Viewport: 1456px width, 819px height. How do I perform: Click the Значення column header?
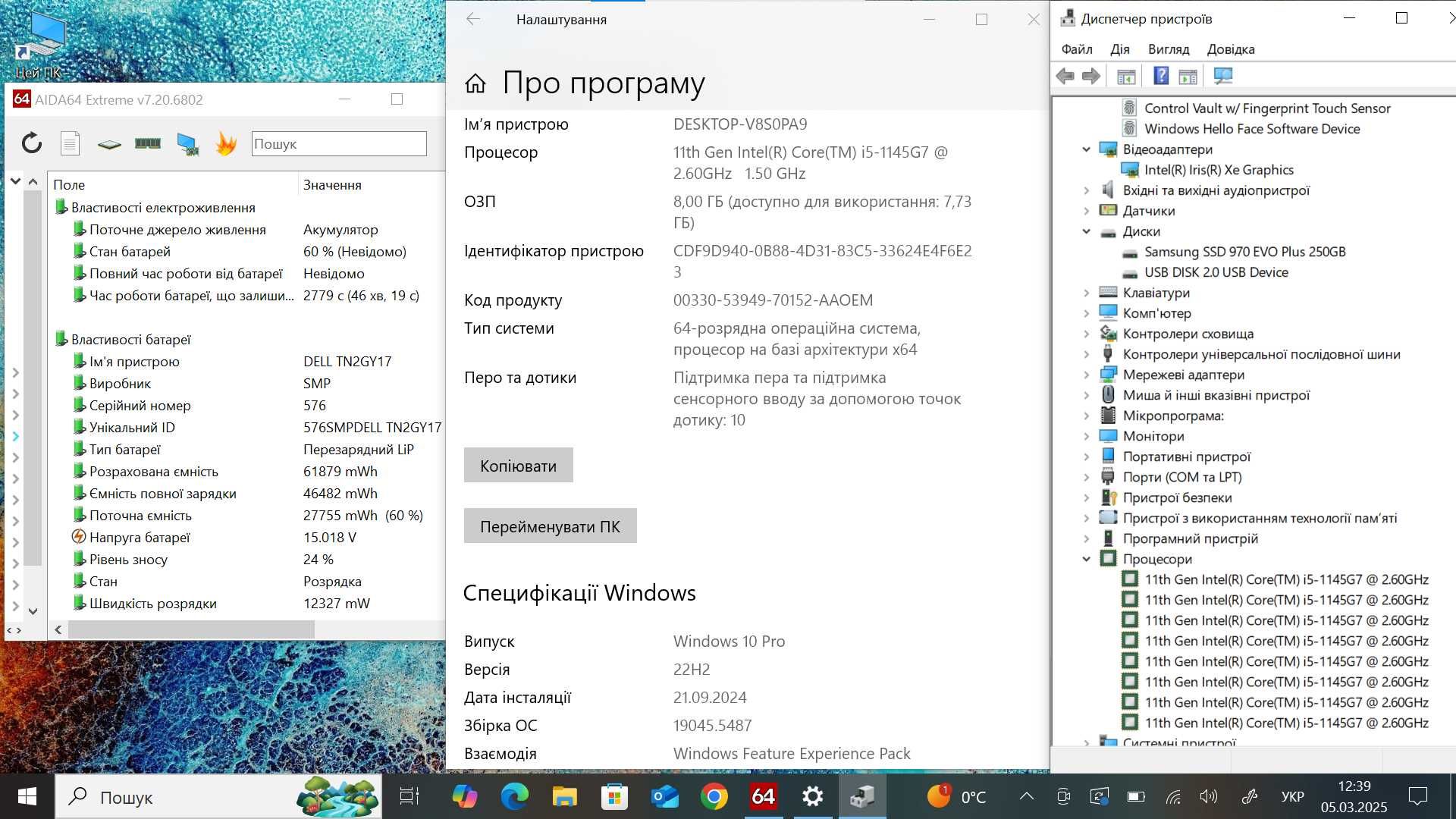coord(372,184)
